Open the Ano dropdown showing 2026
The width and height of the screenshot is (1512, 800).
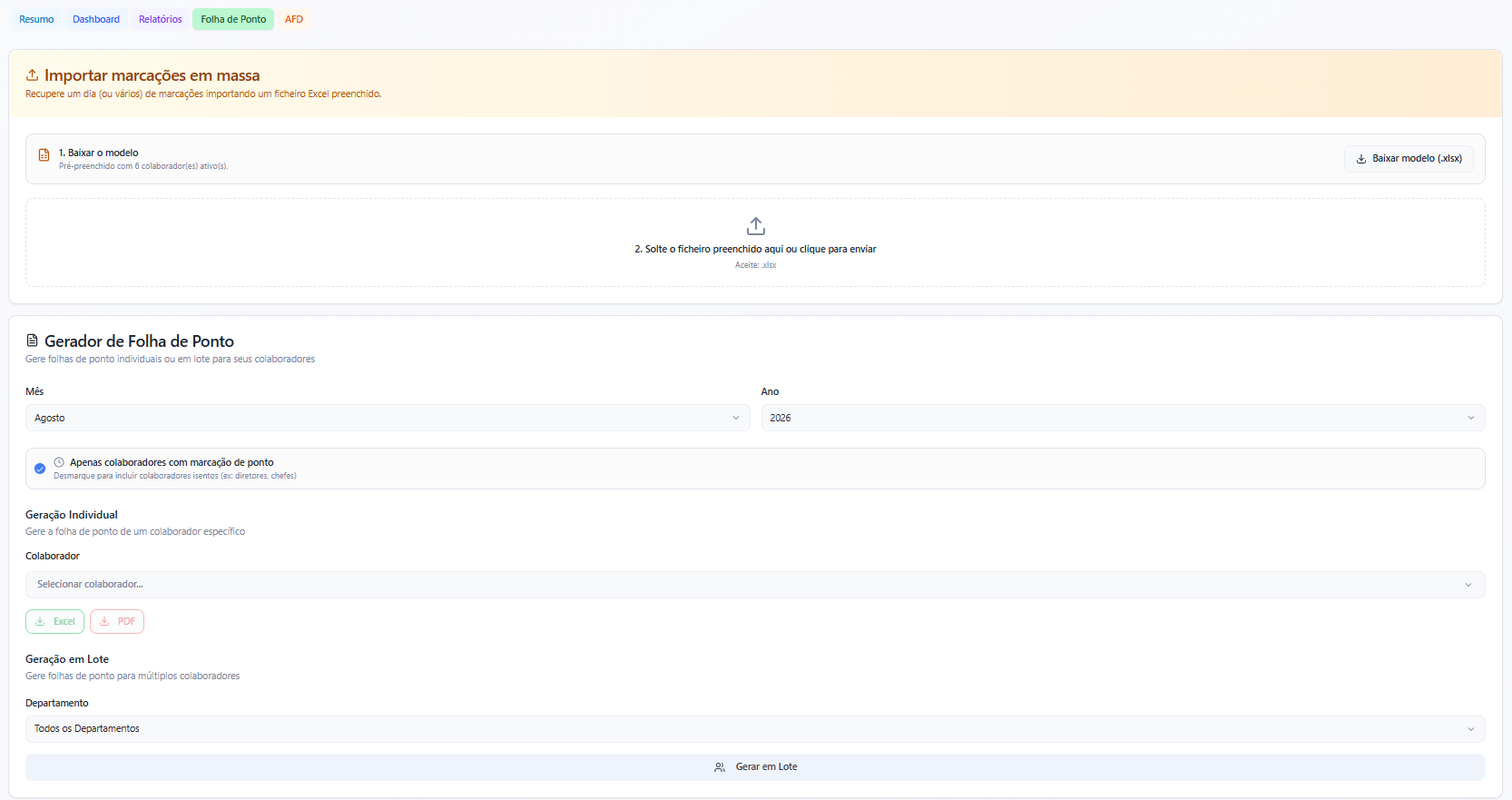coord(1123,418)
